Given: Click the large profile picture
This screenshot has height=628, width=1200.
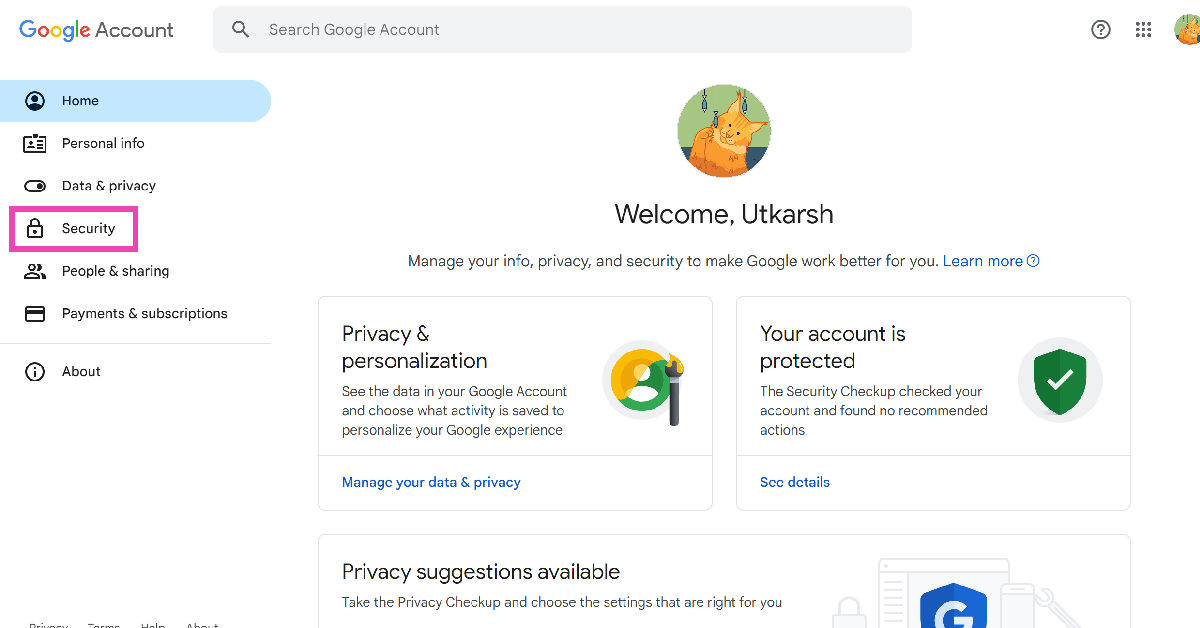Looking at the screenshot, I should [724, 131].
